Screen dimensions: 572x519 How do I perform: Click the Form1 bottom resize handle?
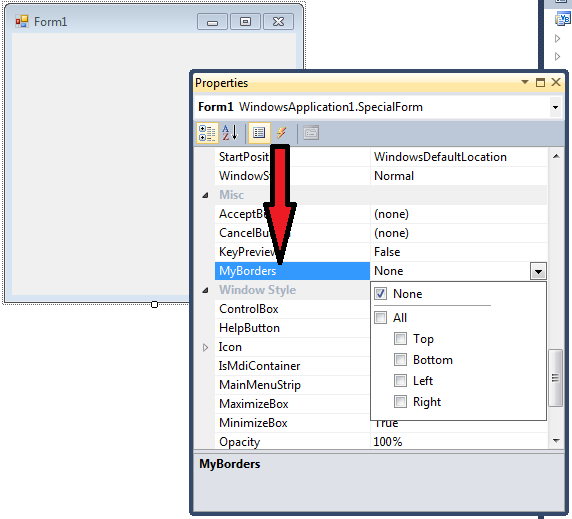click(154, 304)
